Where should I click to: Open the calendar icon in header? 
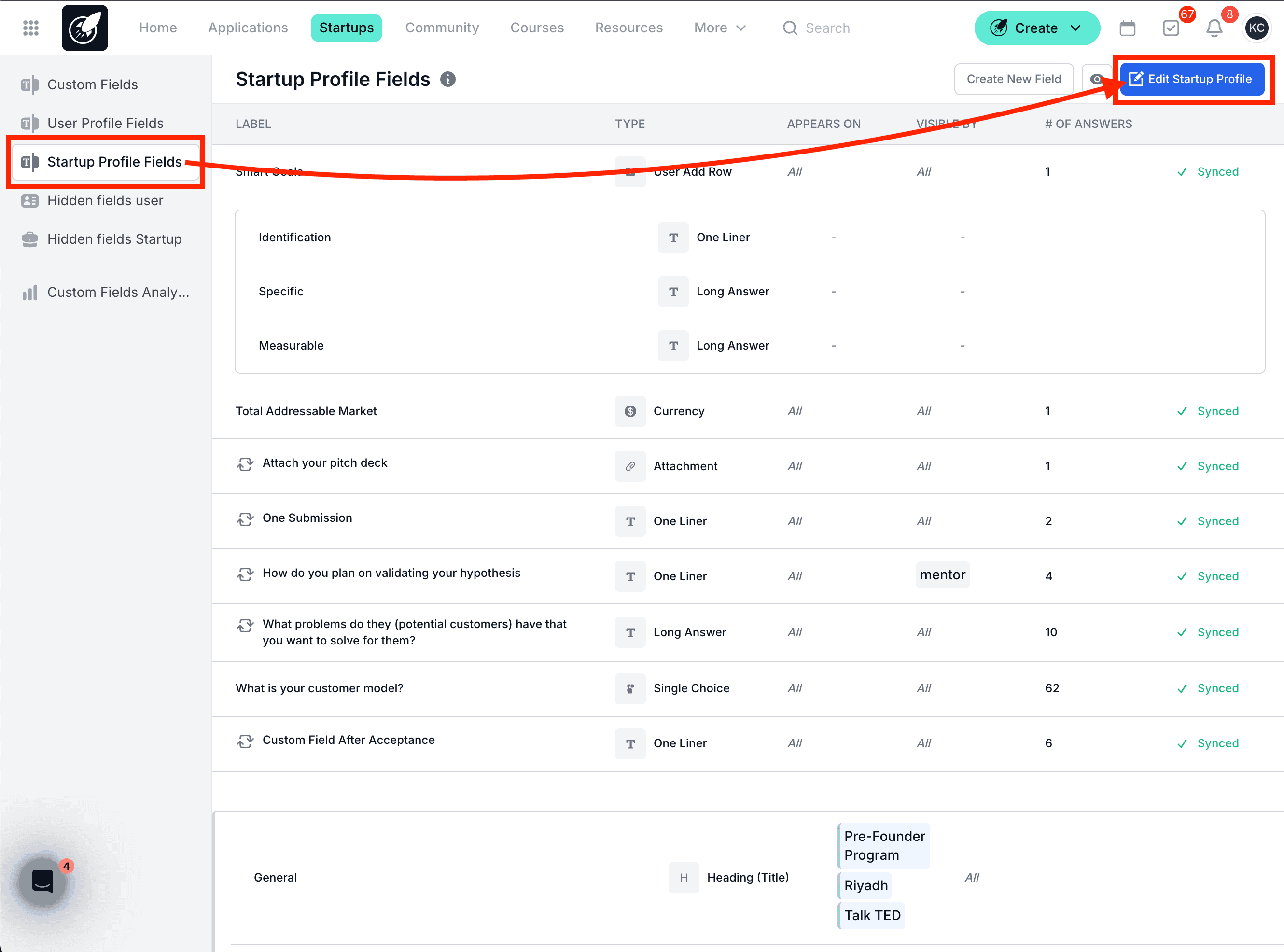click(x=1127, y=28)
